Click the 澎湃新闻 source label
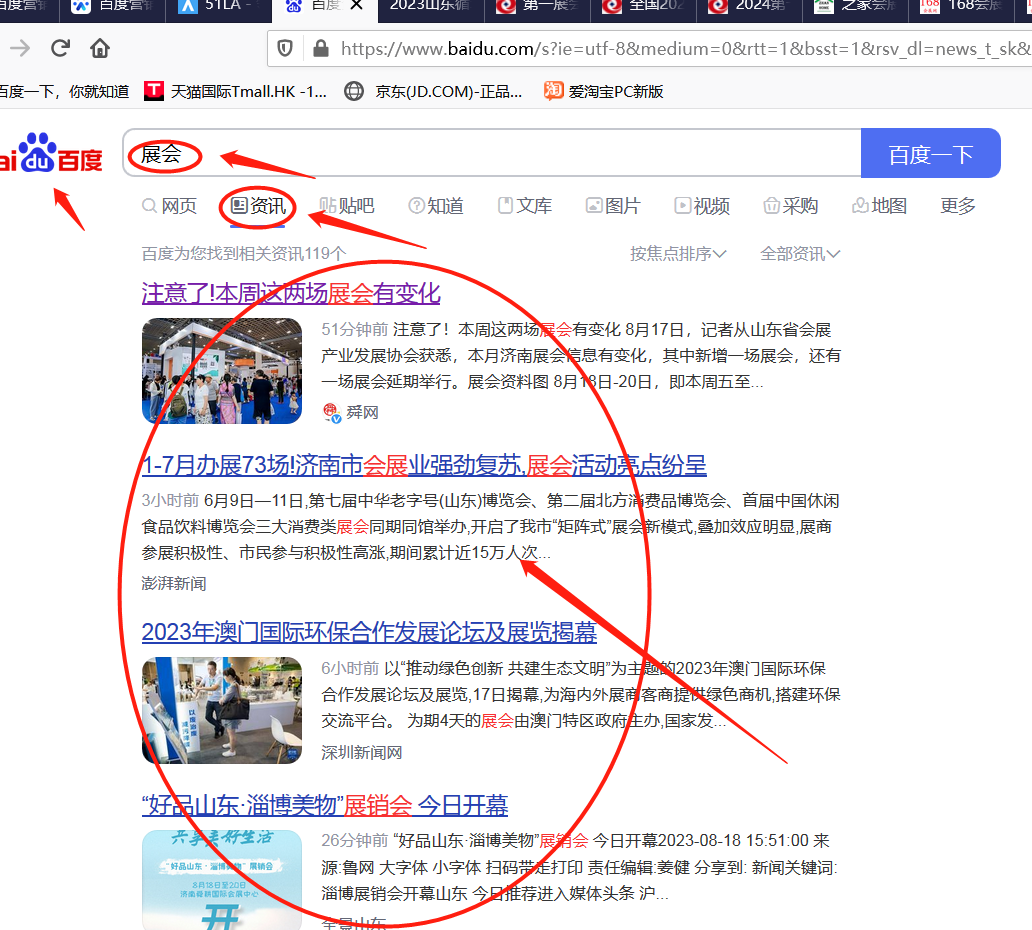This screenshot has height=930, width=1032. tap(174, 584)
